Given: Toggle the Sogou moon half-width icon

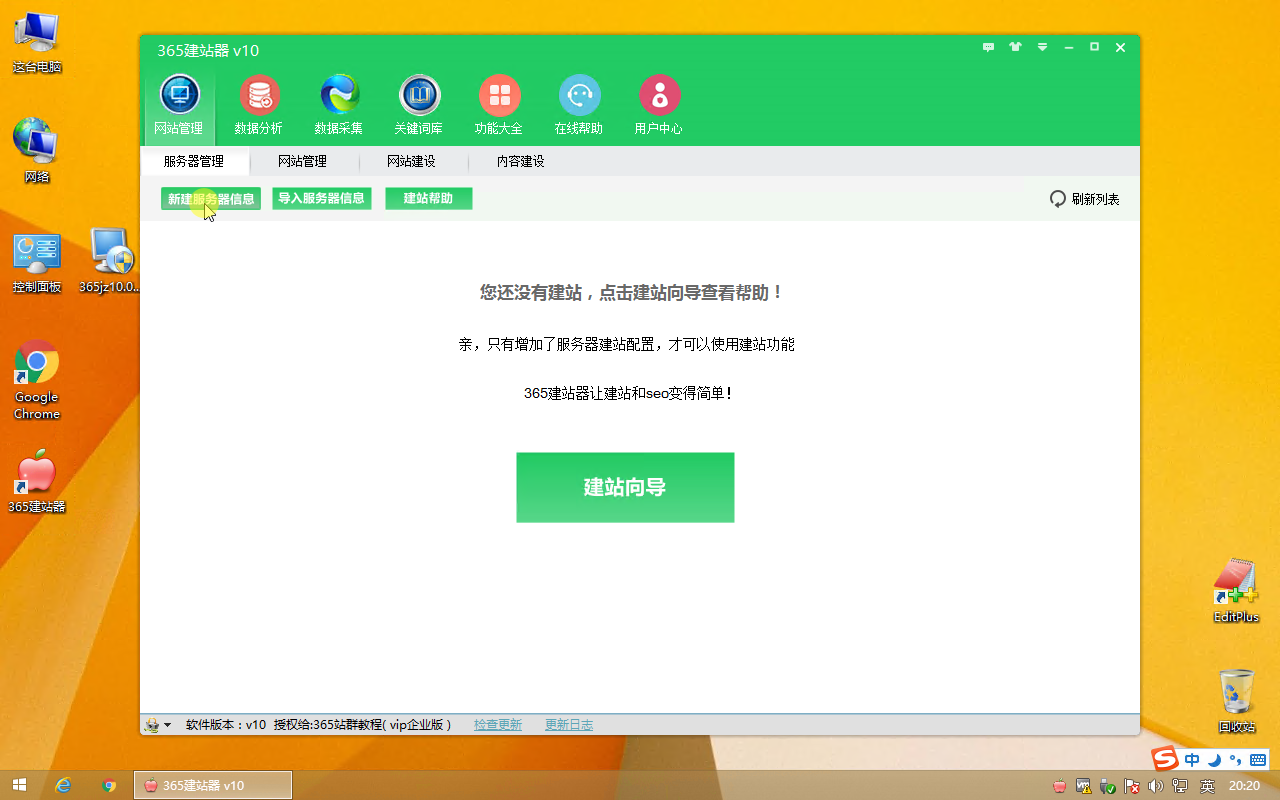Looking at the screenshot, I should coord(1214,760).
